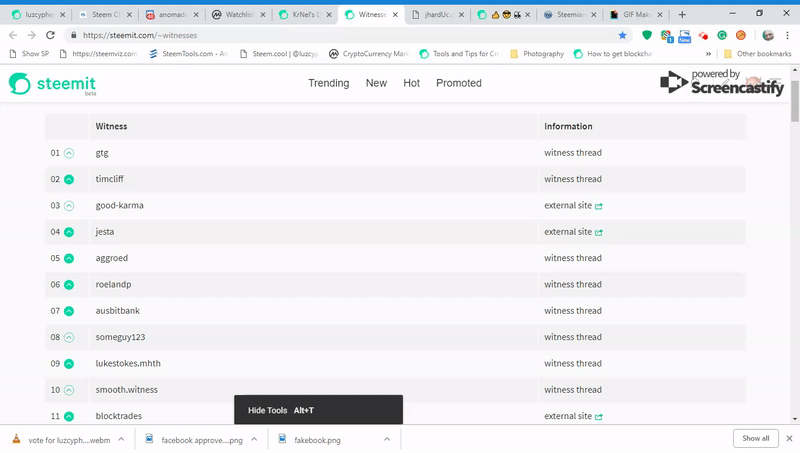Viewport: 800px width, 453px height.
Task: Toggle vote for witness good-karma
Action: (x=69, y=206)
